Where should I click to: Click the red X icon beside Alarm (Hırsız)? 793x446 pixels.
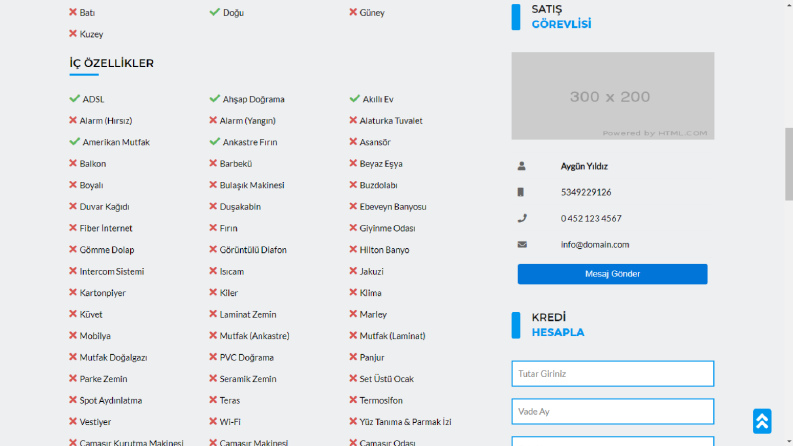[x=73, y=120]
